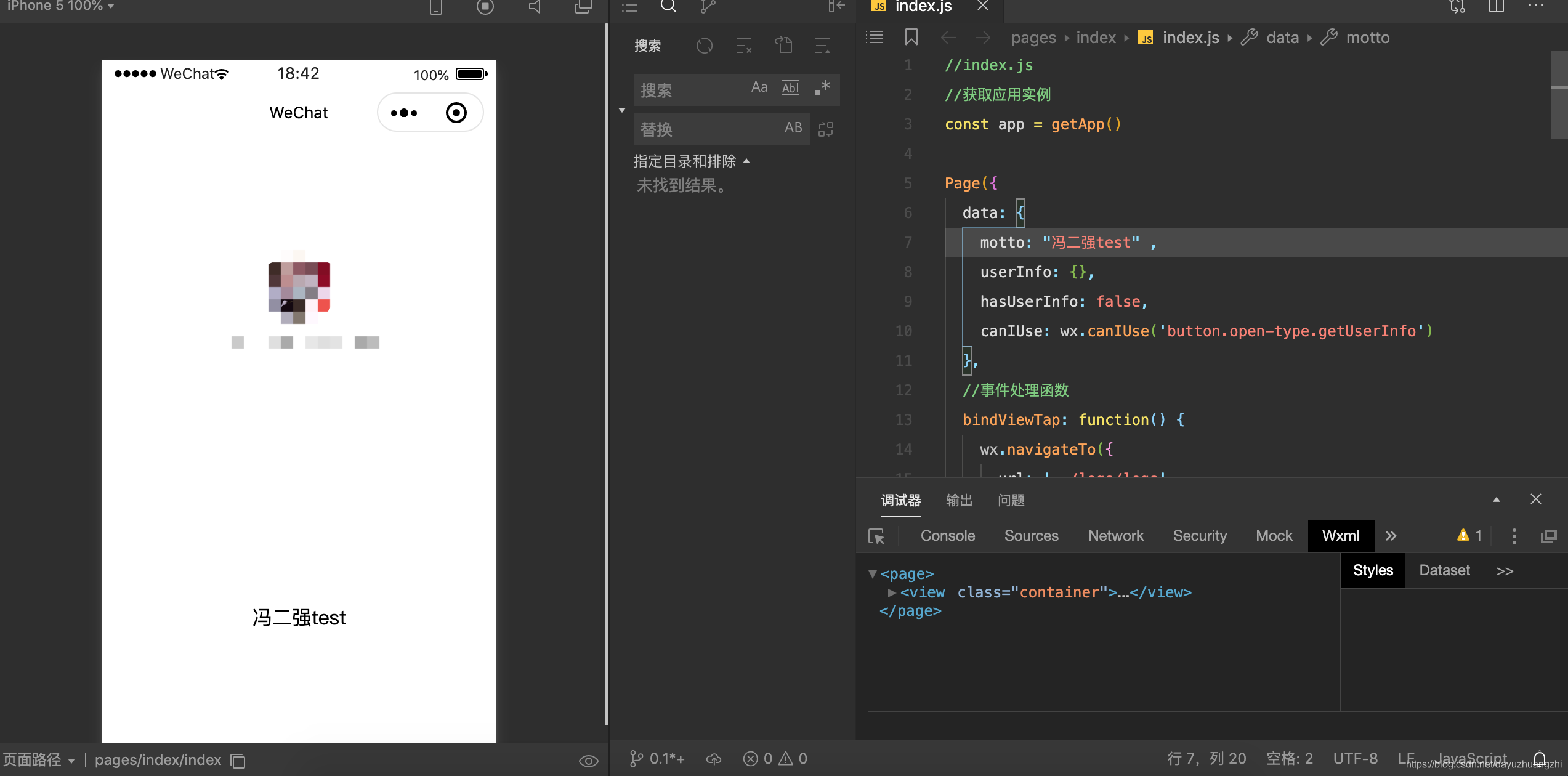Toggle regular expression search option

coord(823,88)
